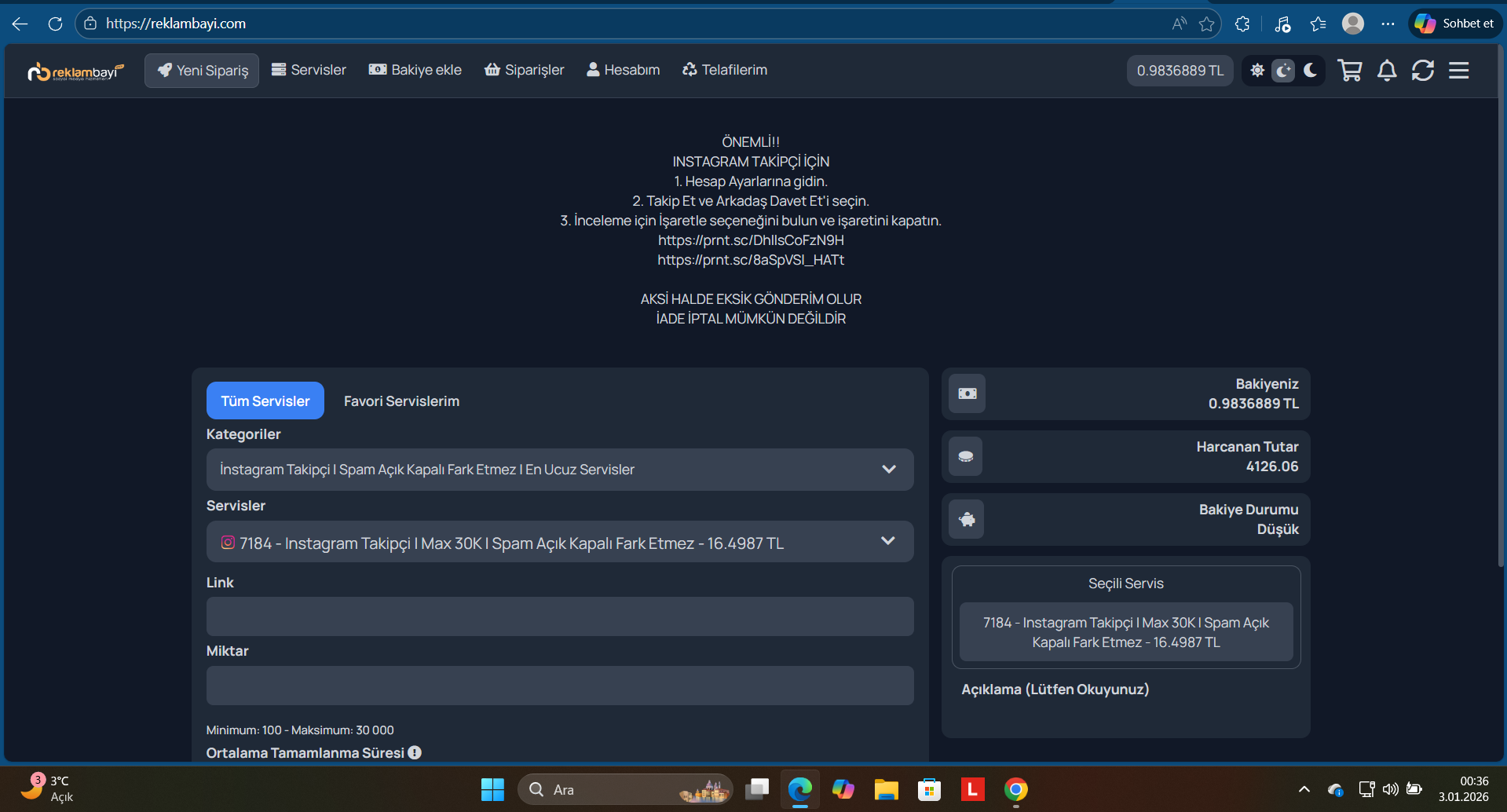
Task: Open the taskbar clock and date
Action: (x=1464, y=789)
